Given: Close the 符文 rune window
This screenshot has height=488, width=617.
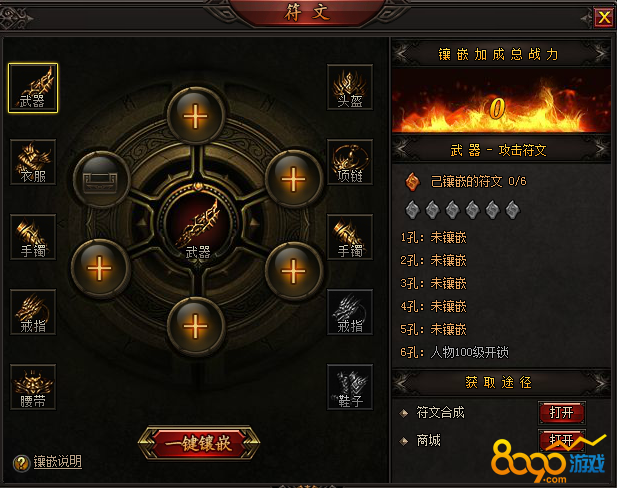Looking at the screenshot, I should point(604,18).
